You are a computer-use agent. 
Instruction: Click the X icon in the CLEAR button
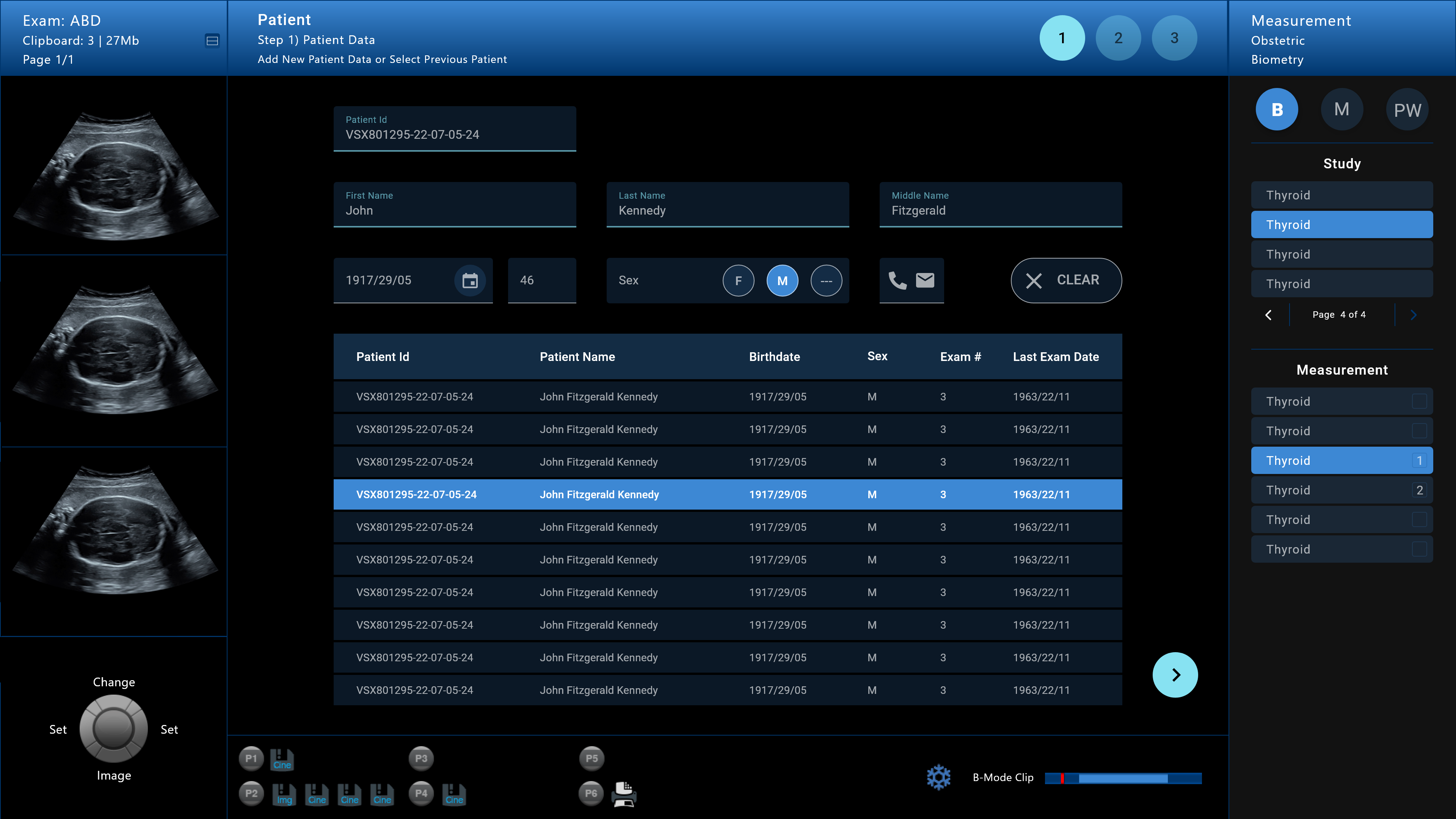(1034, 281)
